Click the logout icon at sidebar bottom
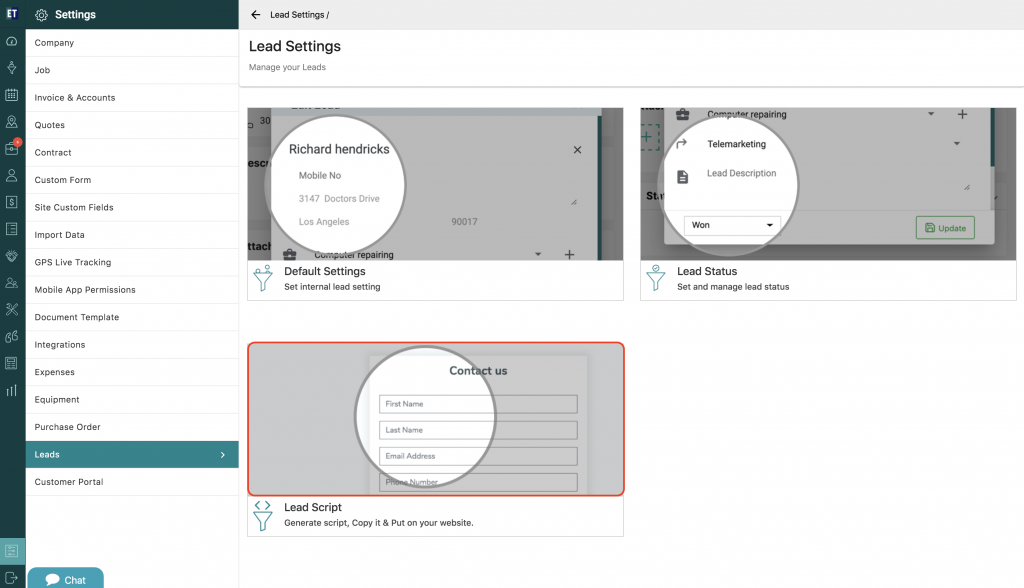This screenshot has width=1024, height=588. point(12,578)
